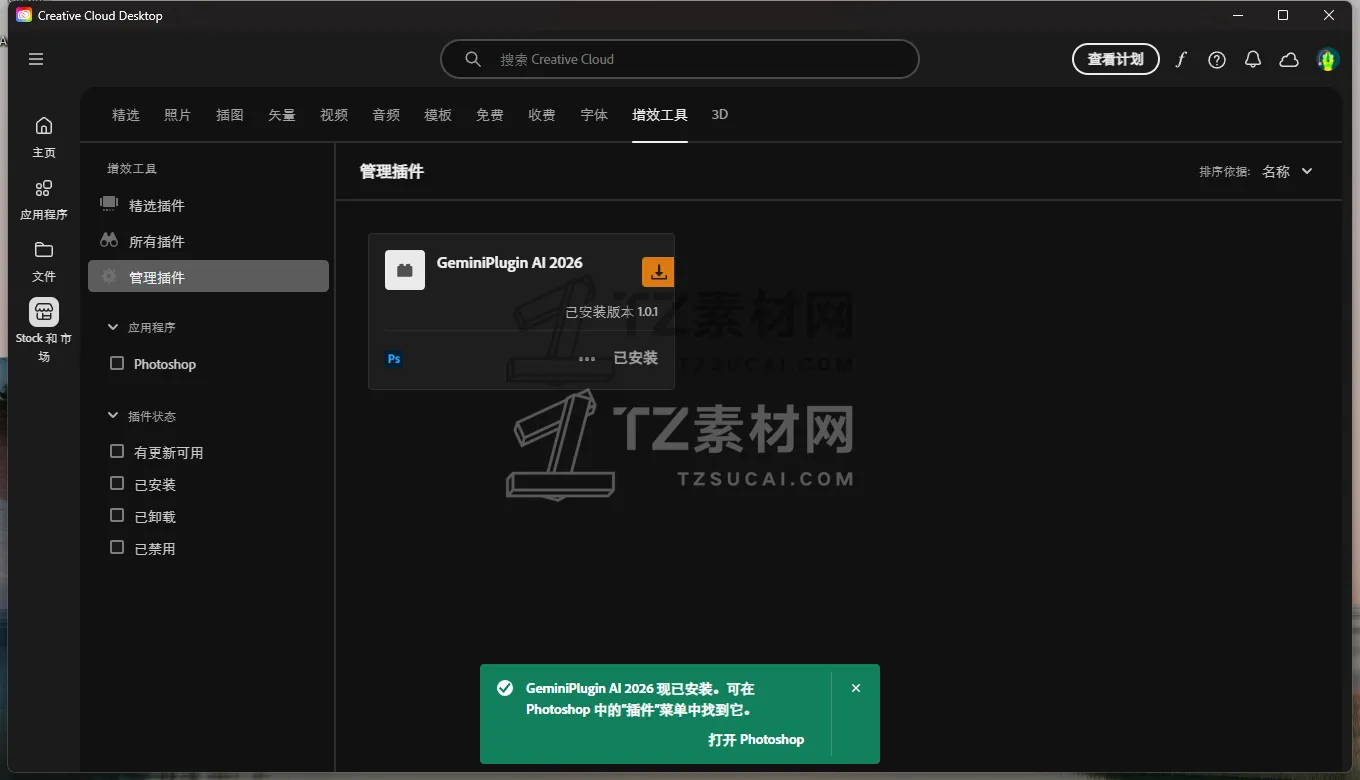Click the search magnifier icon

(x=473, y=59)
